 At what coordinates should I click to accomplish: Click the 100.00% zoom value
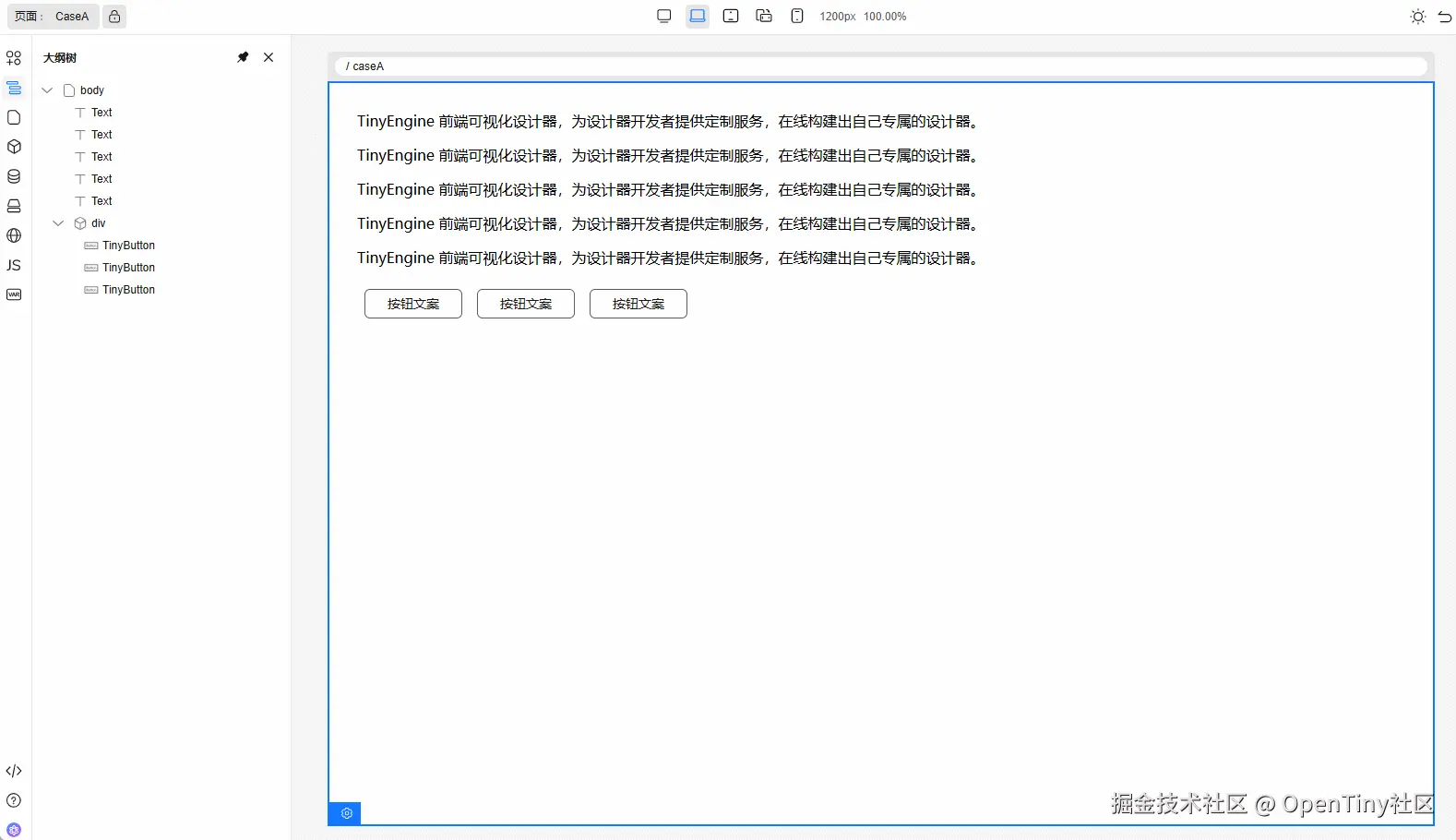coord(885,17)
